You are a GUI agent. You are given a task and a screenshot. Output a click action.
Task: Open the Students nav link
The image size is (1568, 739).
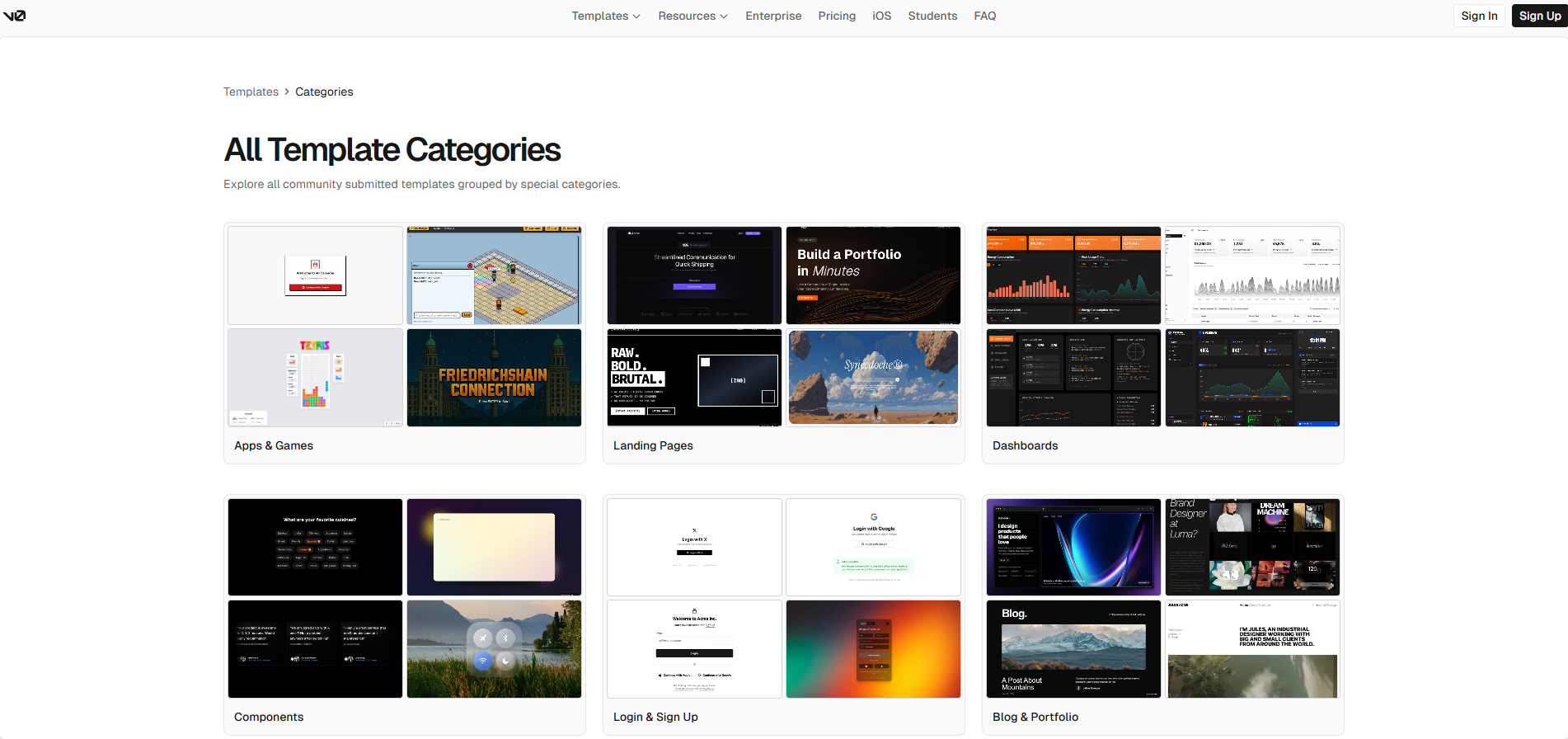[932, 16]
